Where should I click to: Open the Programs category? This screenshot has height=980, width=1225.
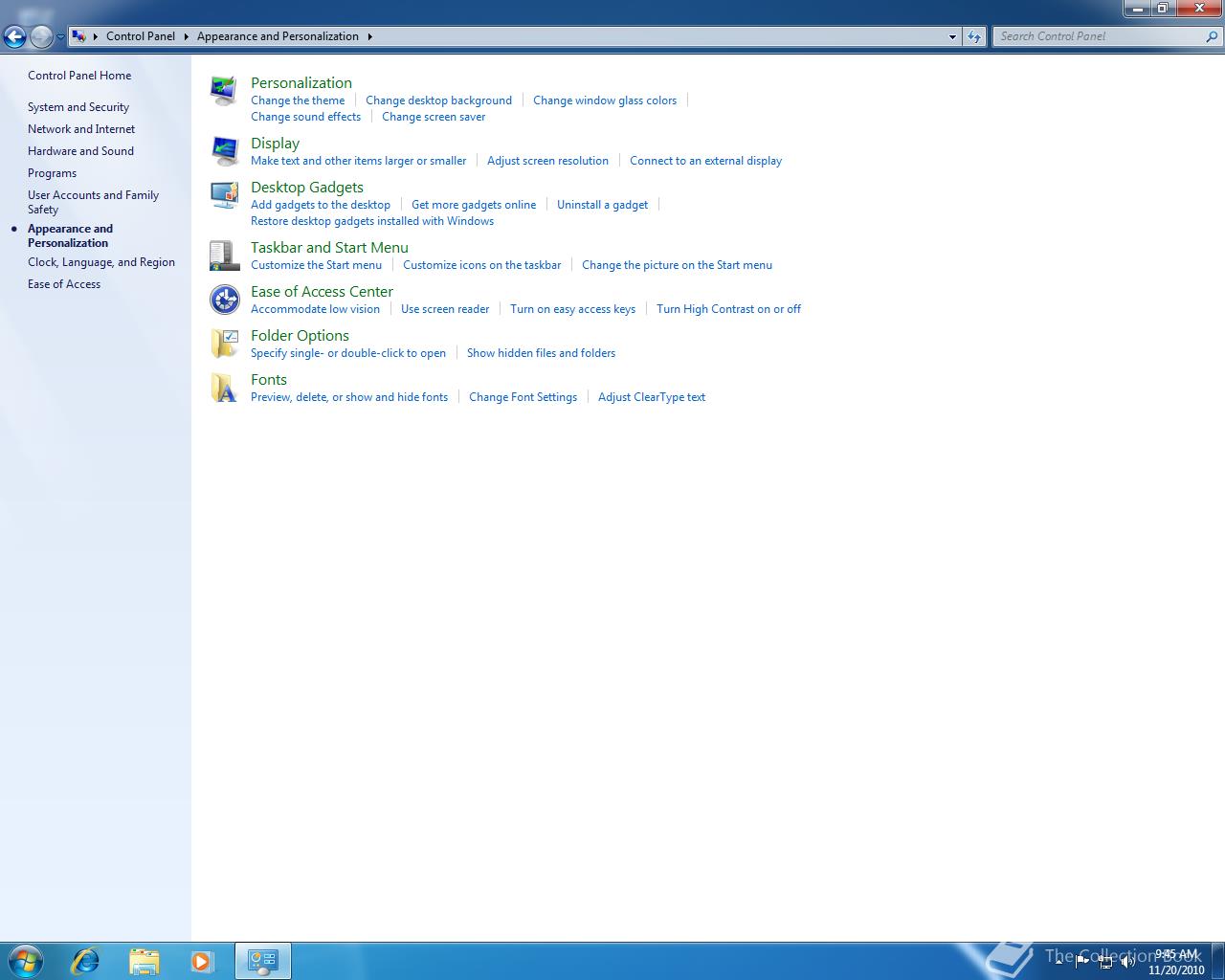pos(52,173)
